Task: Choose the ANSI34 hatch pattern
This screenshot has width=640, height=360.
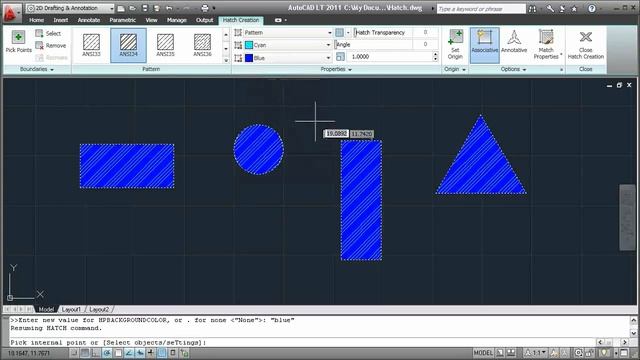Action: coord(128,45)
